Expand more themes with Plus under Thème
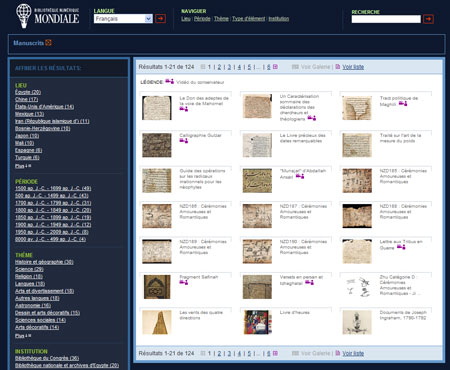The height and width of the screenshot is (370, 450). tap(23, 336)
